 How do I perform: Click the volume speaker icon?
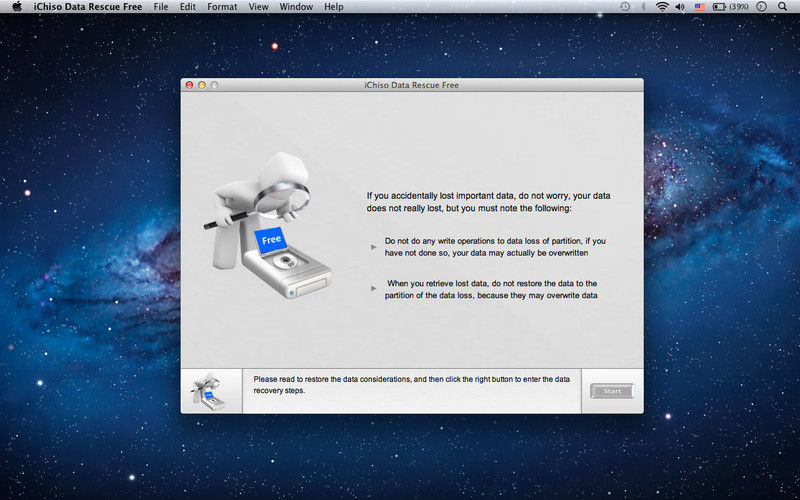tap(680, 7)
